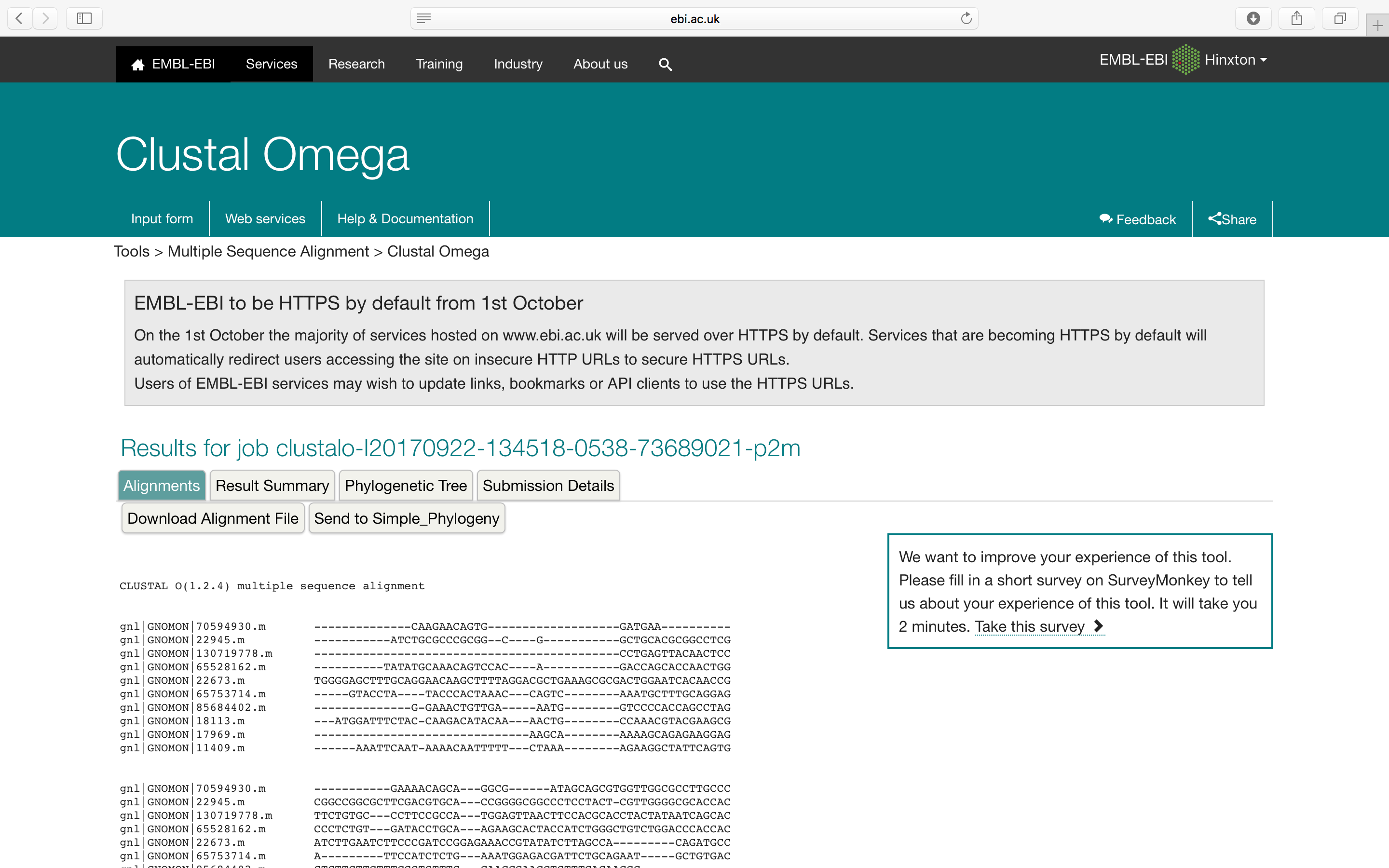Viewport: 1389px width, 868px height.
Task: Go back with the browser back arrow
Action: coord(19,18)
